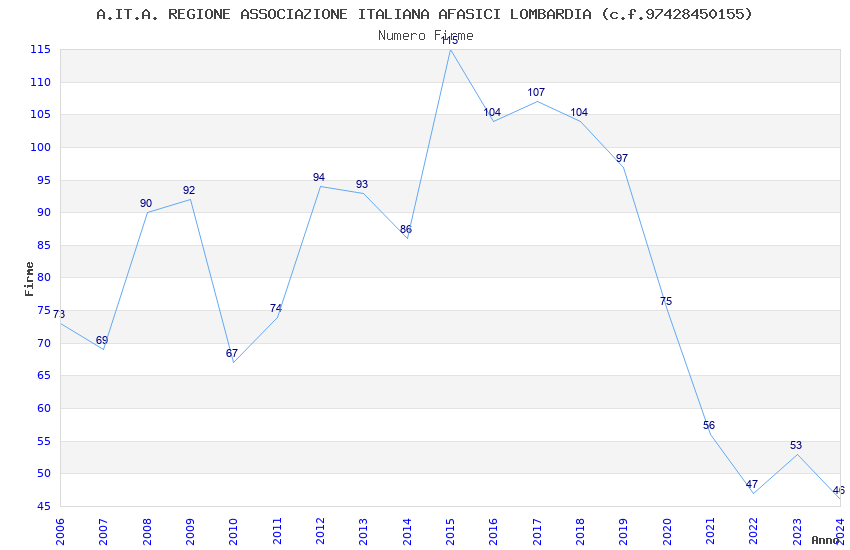Select the data label 104 for 2018
The height and width of the screenshot is (550, 850).
(x=579, y=112)
